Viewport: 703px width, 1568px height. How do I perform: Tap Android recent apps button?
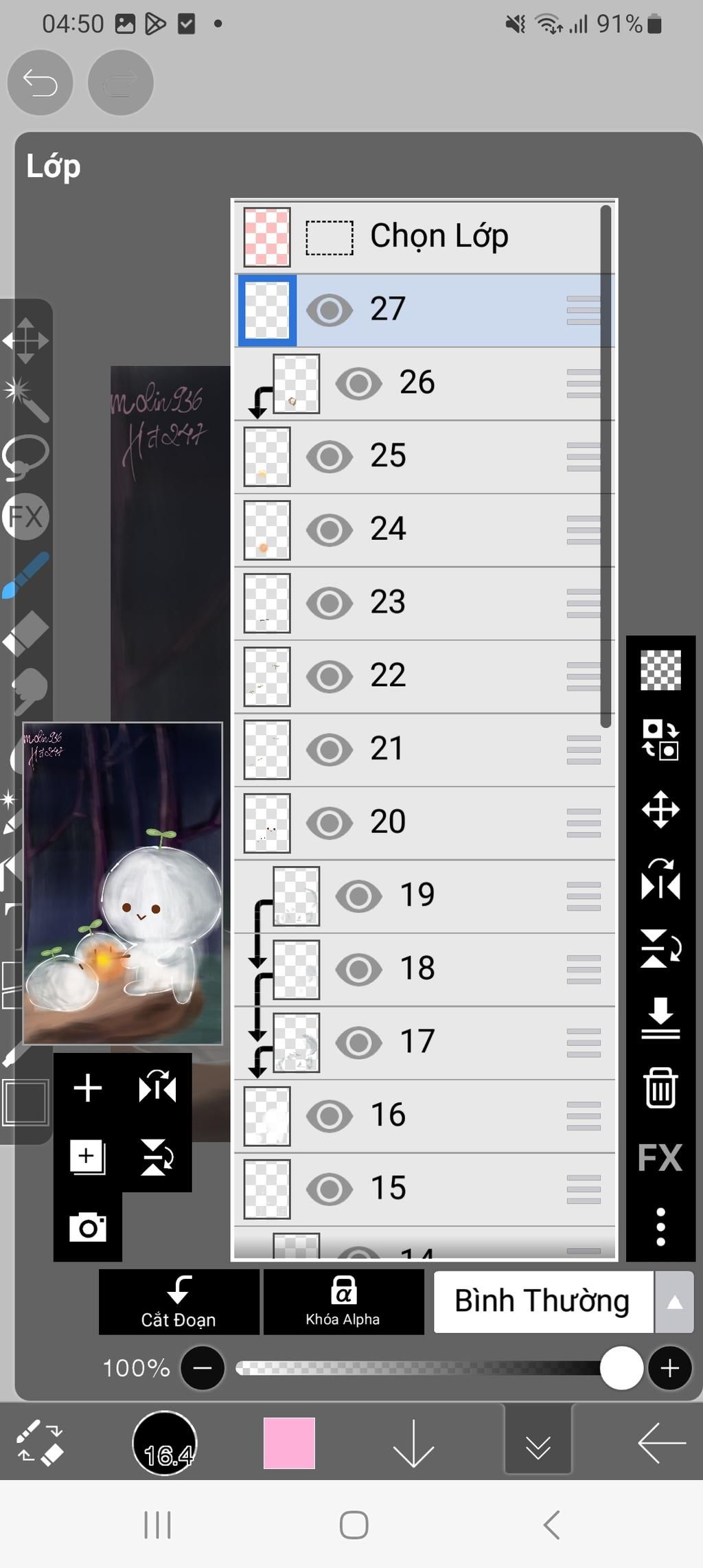tap(157, 1525)
